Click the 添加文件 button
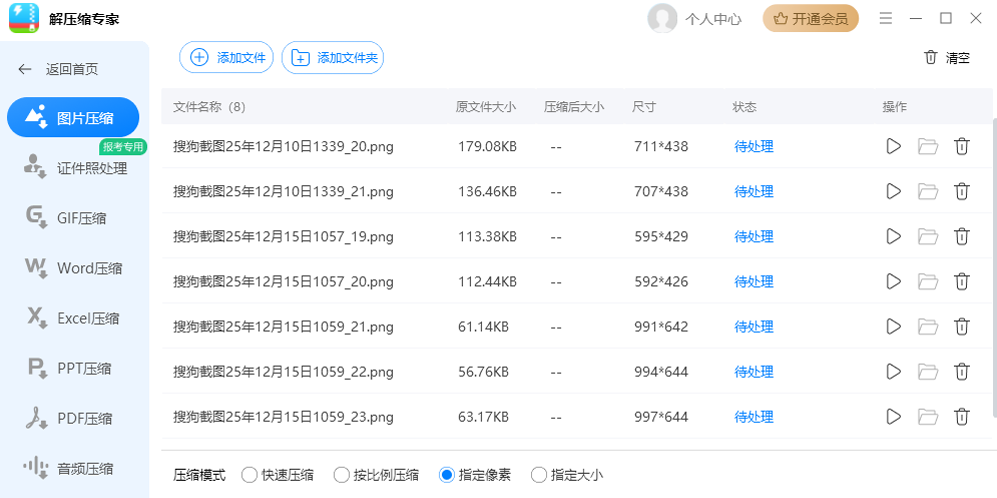997x498 pixels. tap(226, 58)
